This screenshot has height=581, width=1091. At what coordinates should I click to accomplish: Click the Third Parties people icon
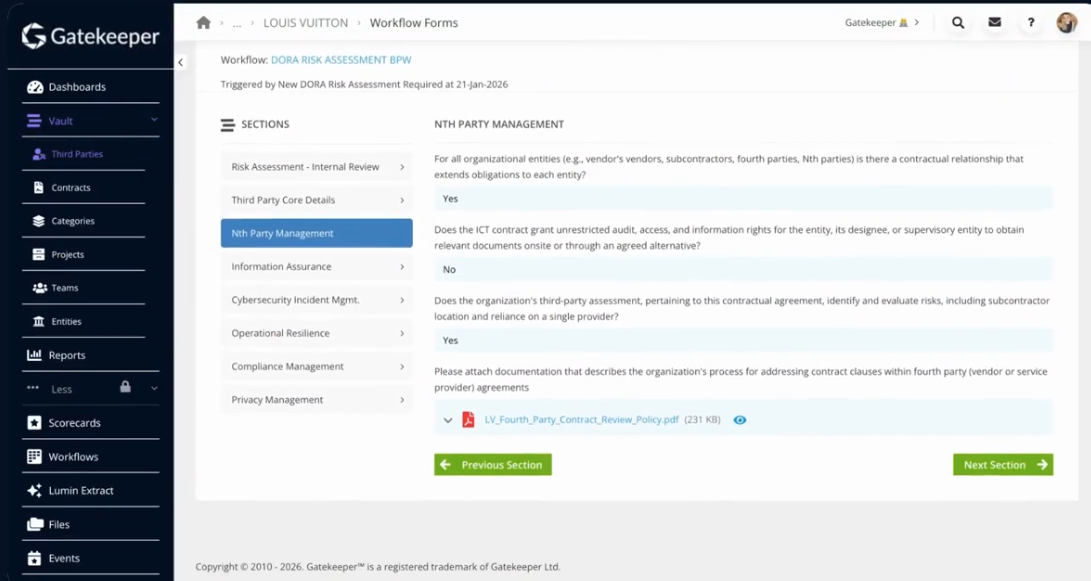[x=39, y=154]
